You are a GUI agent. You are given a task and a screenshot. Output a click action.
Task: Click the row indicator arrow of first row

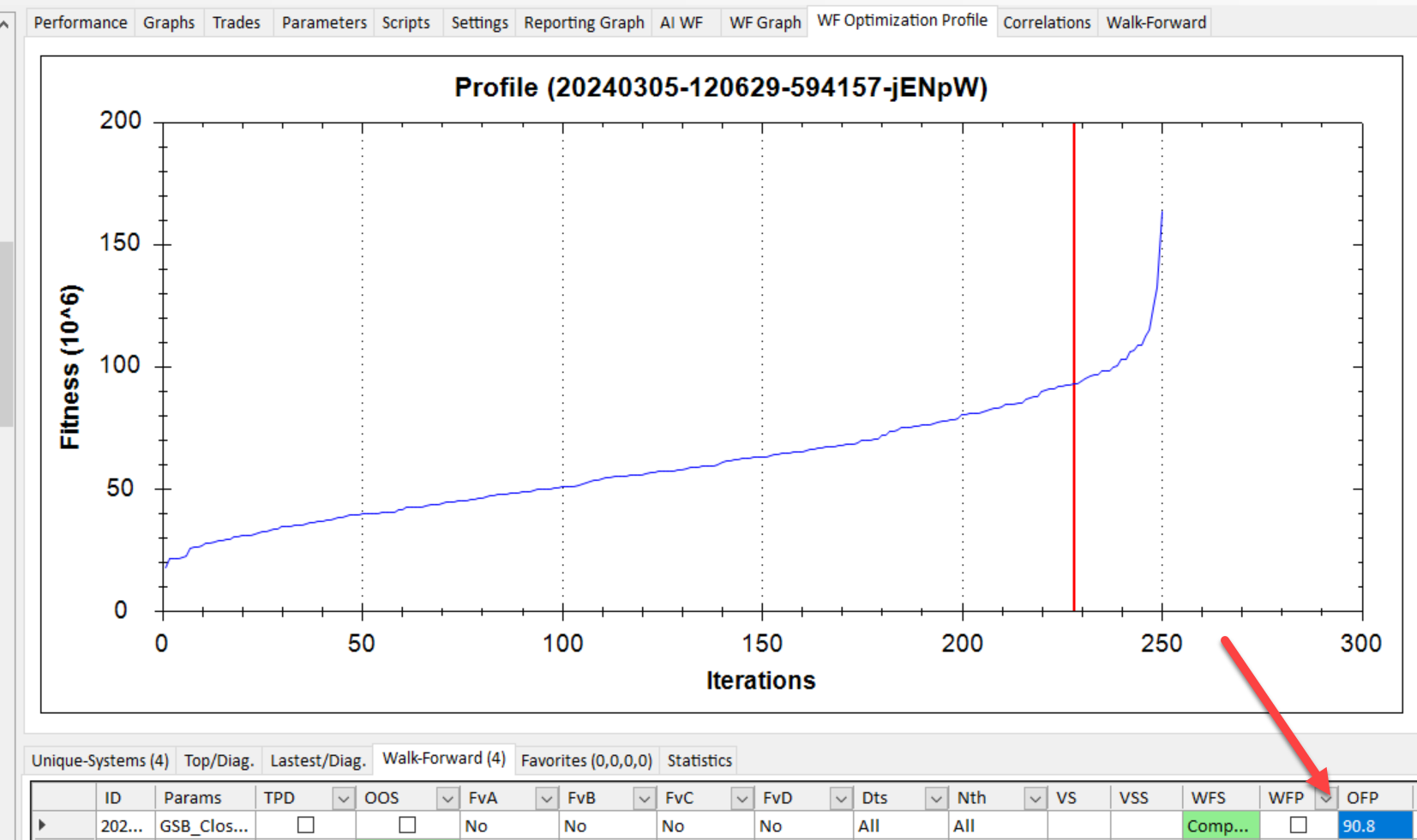[x=42, y=825]
